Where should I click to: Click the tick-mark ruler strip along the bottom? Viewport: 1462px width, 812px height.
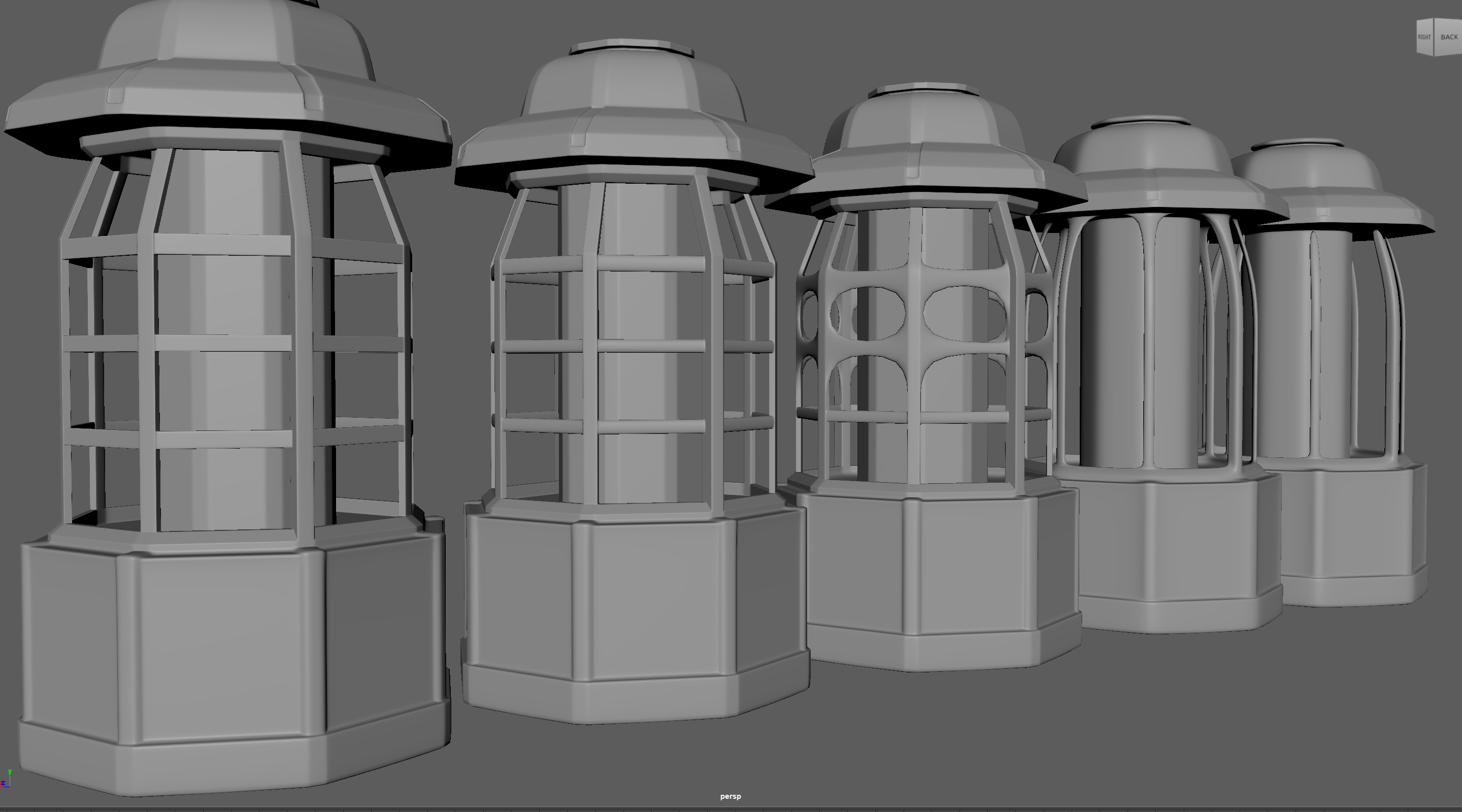point(731,808)
